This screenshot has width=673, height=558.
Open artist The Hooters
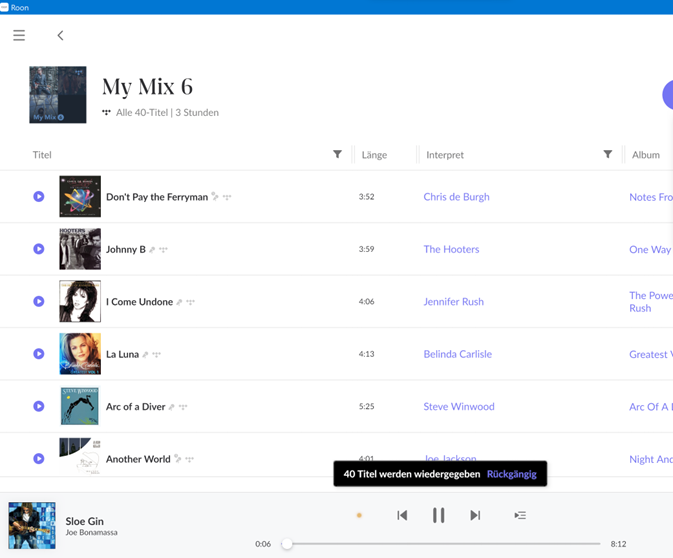[451, 249]
